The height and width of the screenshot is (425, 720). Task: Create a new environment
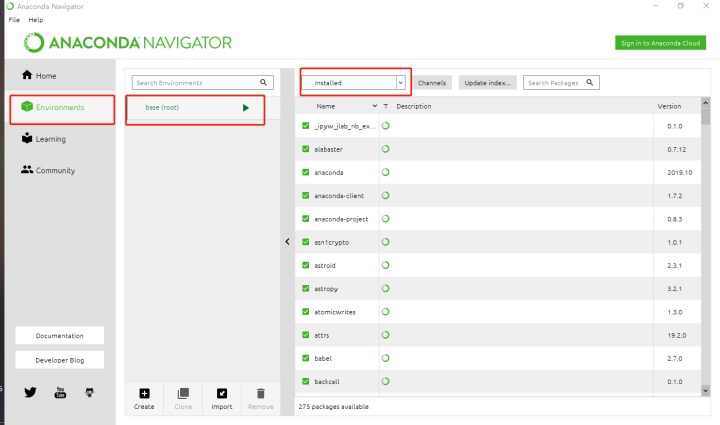pos(144,398)
